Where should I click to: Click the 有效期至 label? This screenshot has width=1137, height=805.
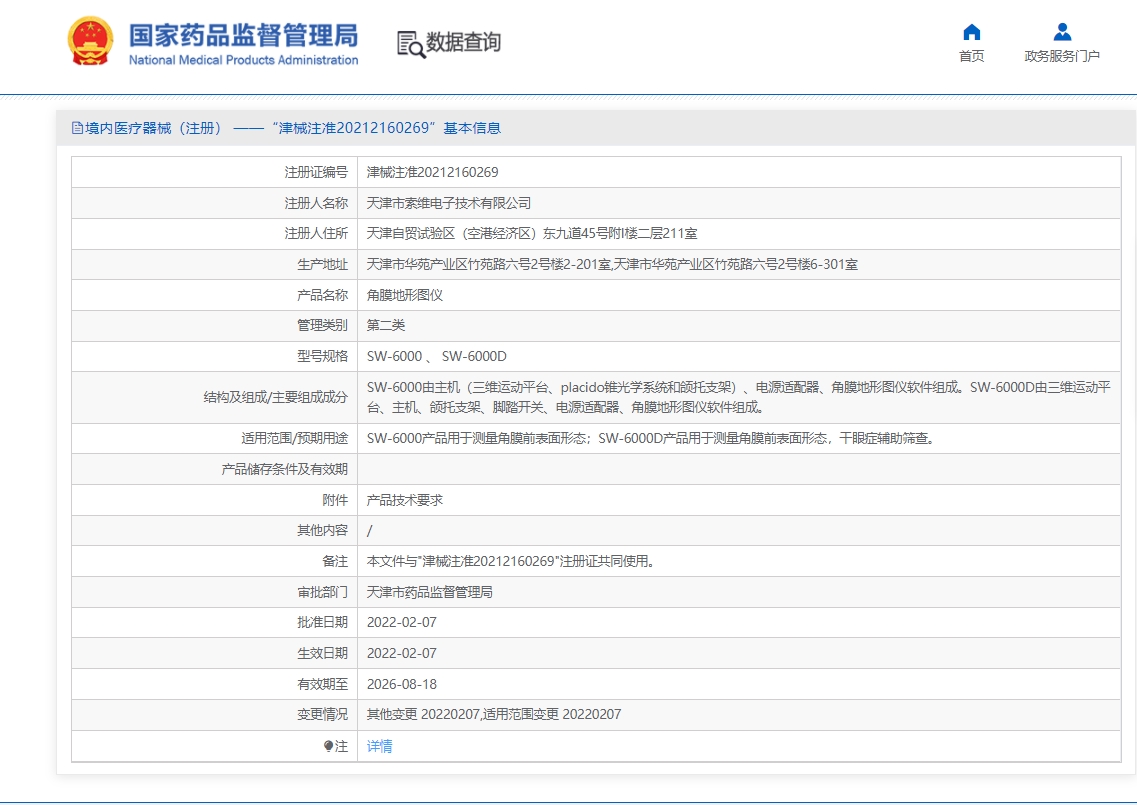(x=323, y=684)
